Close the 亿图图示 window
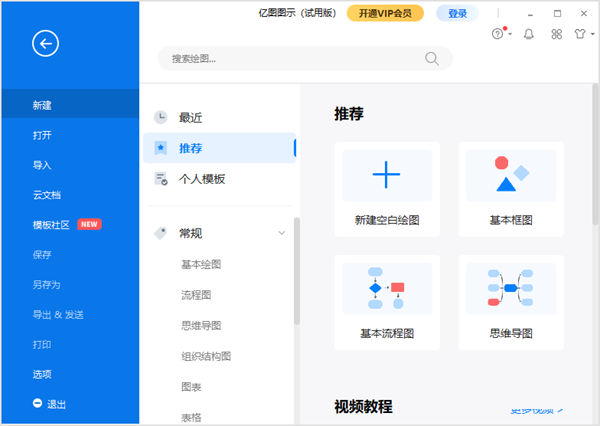 pos(584,14)
